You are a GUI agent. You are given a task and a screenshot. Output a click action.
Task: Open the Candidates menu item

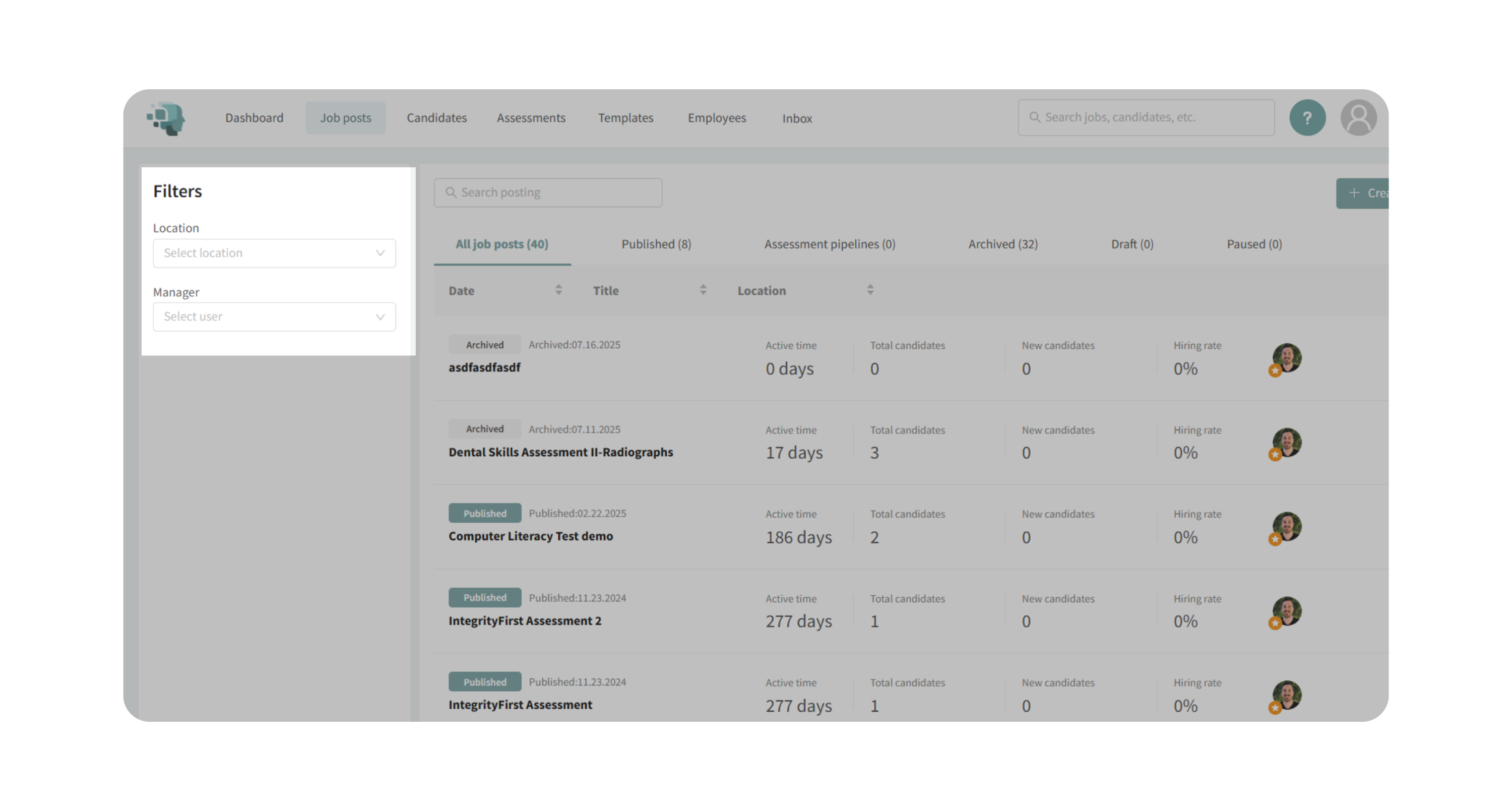(436, 118)
